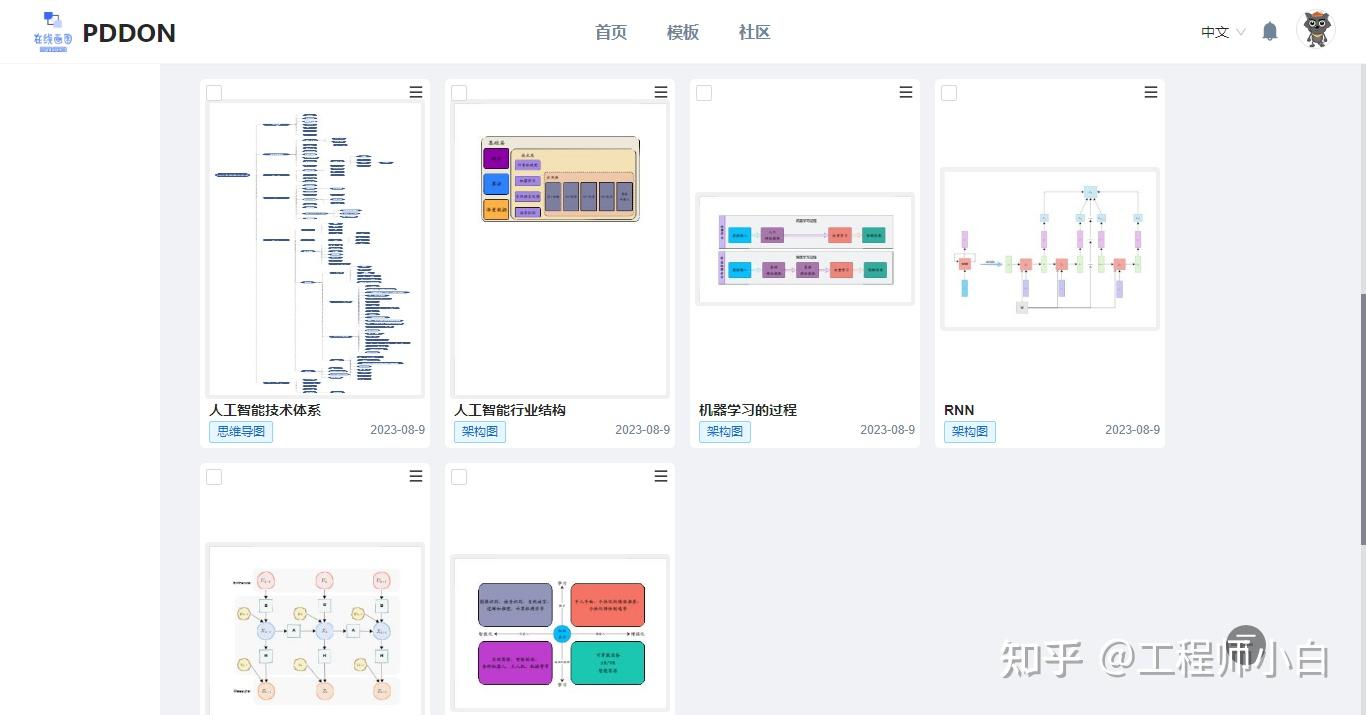Open card menu on RNN diagram
The height and width of the screenshot is (715, 1366).
1150,92
